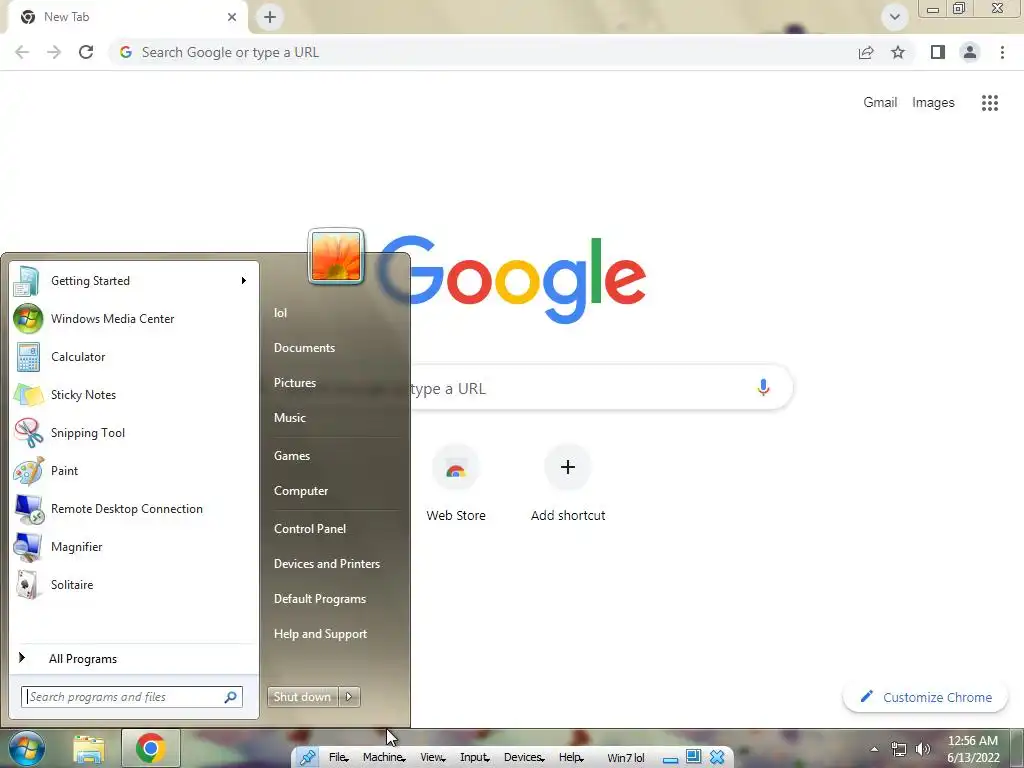Screen dimensions: 1024x768
Task: Open the Gmail link
Action: coord(880,103)
